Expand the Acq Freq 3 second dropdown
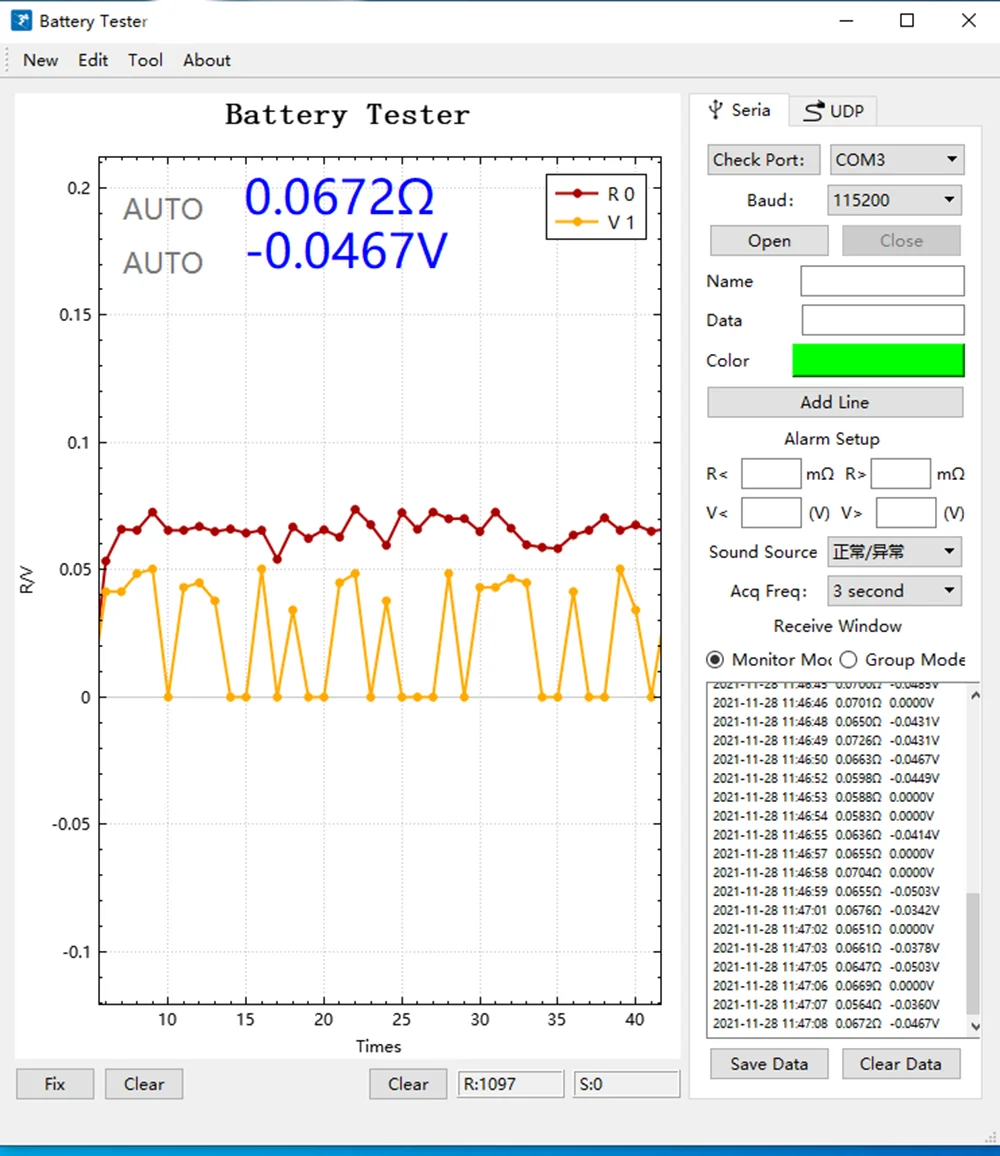1000x1156 pixels. [x=895, y=591]
